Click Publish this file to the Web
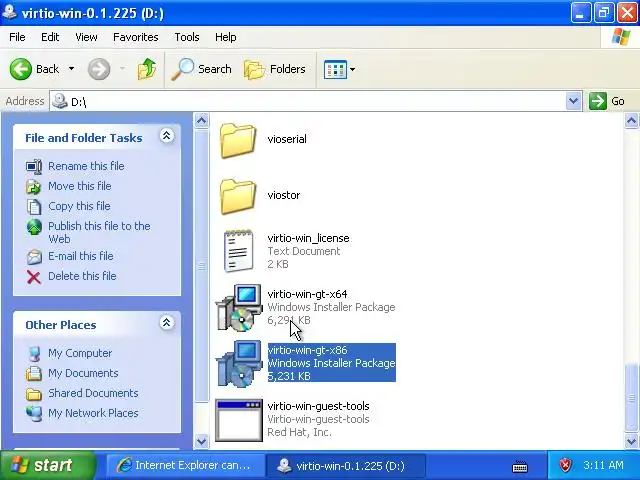Image resolution: width=640 pixels, height=480 pixels. click(x=99, y=232)
